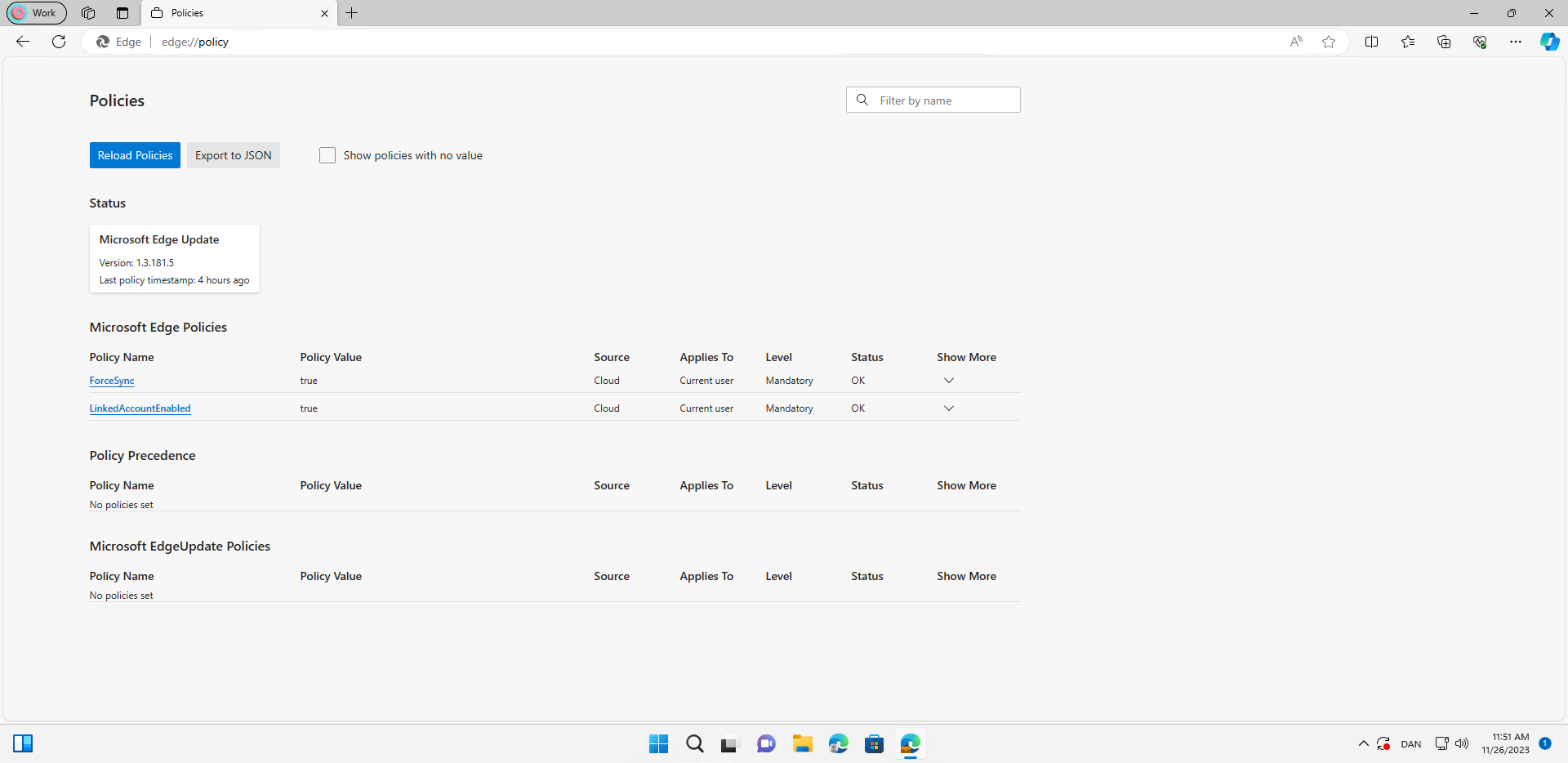Open the Favorites list icon
This screenshot has height=763, width=1568.
coord(1408,42)
